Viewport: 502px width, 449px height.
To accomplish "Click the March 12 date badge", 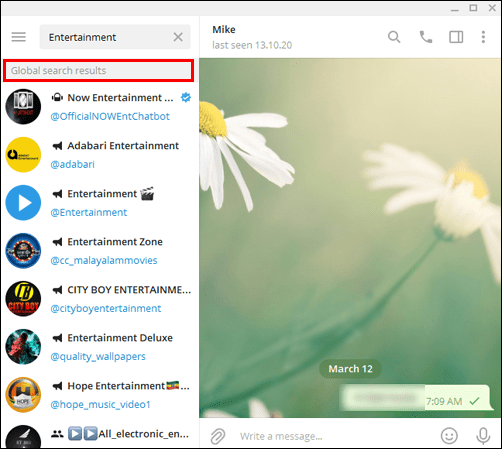I will 350,369.
